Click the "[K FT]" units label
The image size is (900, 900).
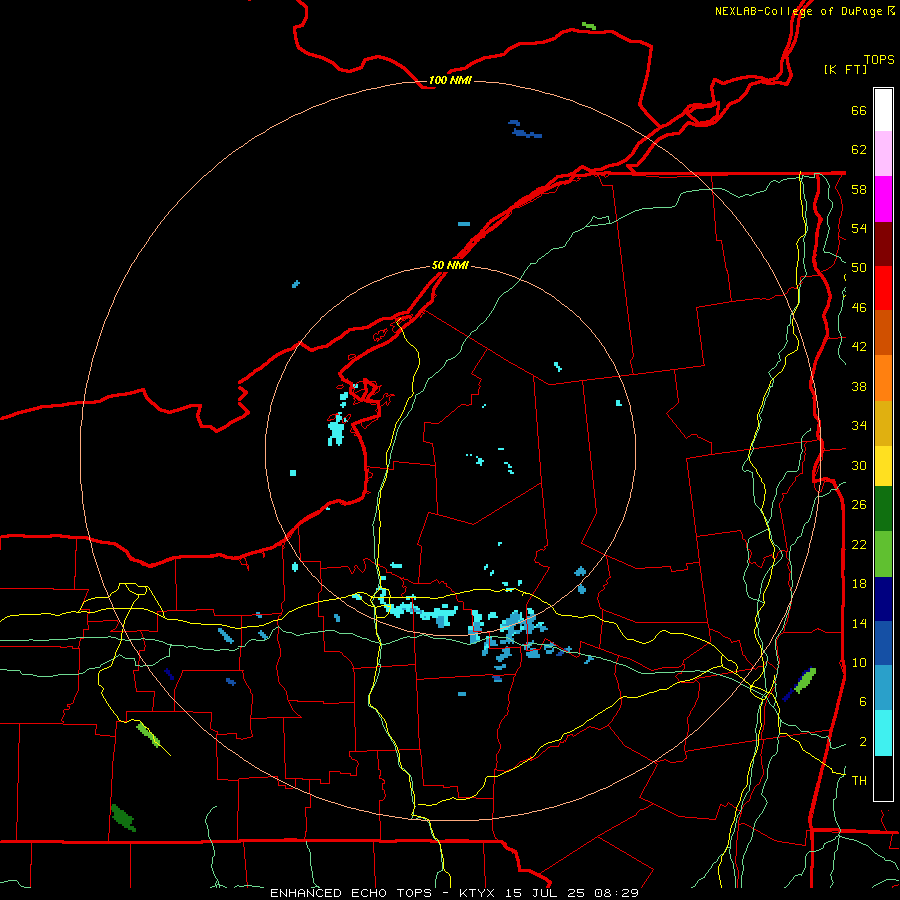(x=845, y=69)
